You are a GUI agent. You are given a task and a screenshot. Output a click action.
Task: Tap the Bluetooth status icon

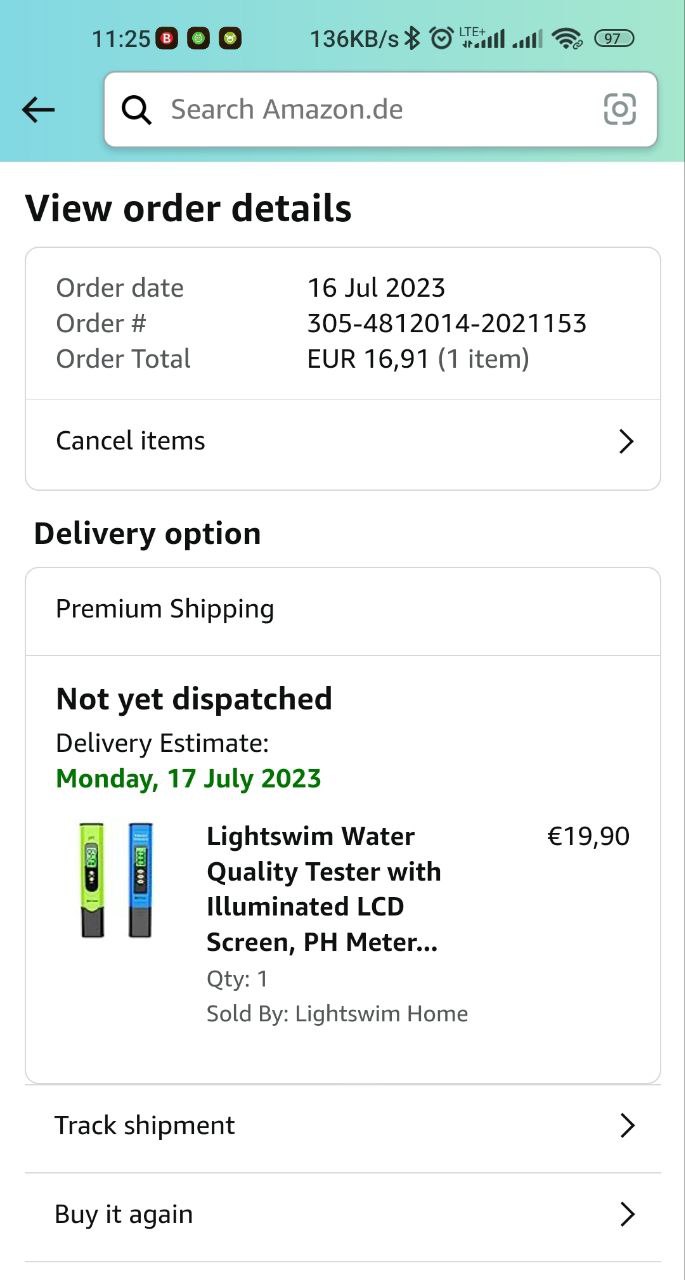tap(412, 39)
